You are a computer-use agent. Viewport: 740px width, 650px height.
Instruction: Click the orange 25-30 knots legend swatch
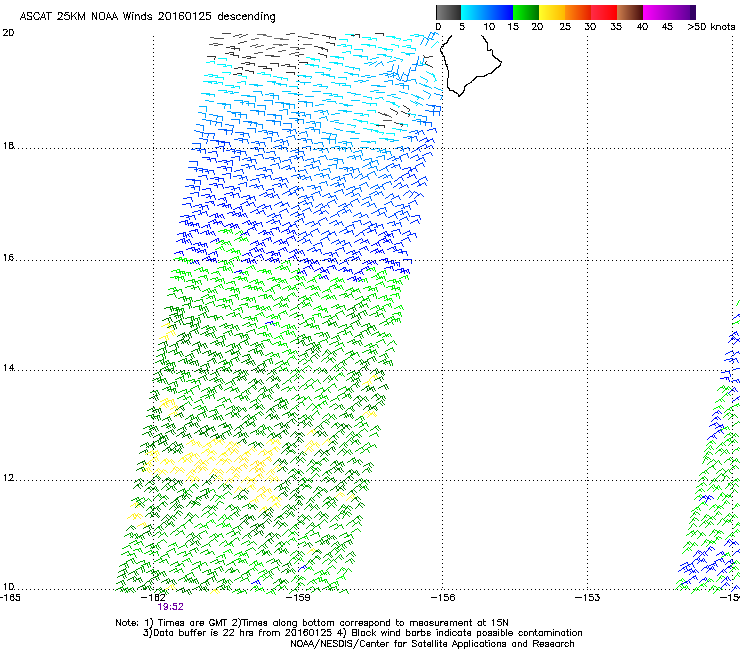tap(578, 12)
